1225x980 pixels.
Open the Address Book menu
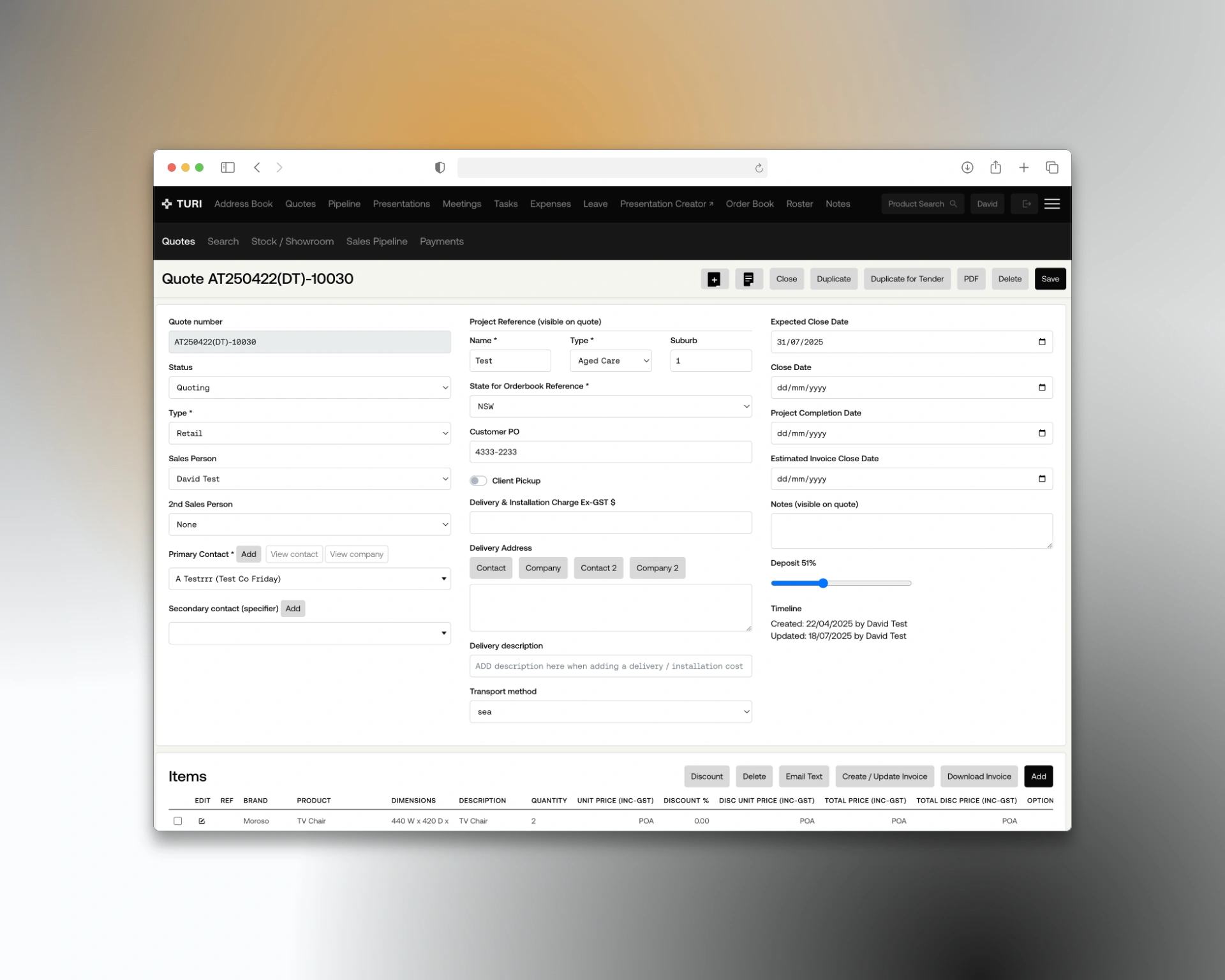click(243, 204)
